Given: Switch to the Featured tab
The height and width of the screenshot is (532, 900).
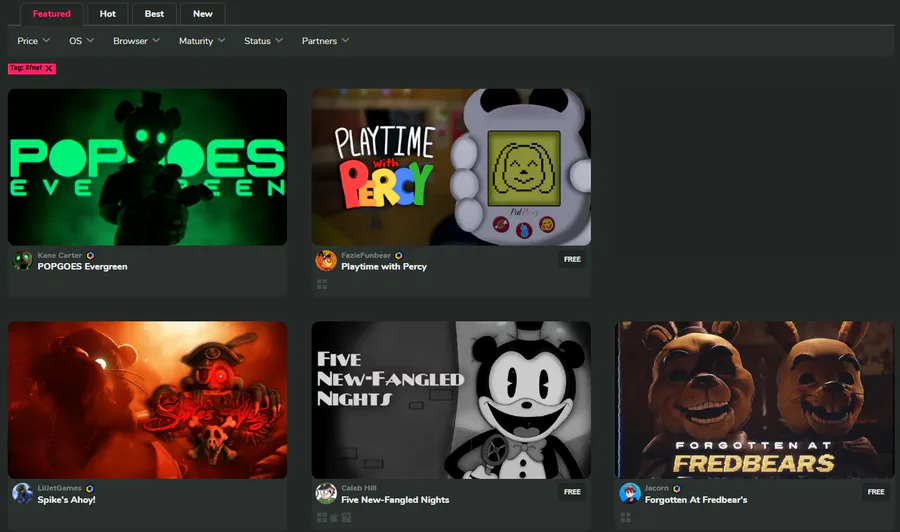Looking at the screenshot, I should 52,14.
